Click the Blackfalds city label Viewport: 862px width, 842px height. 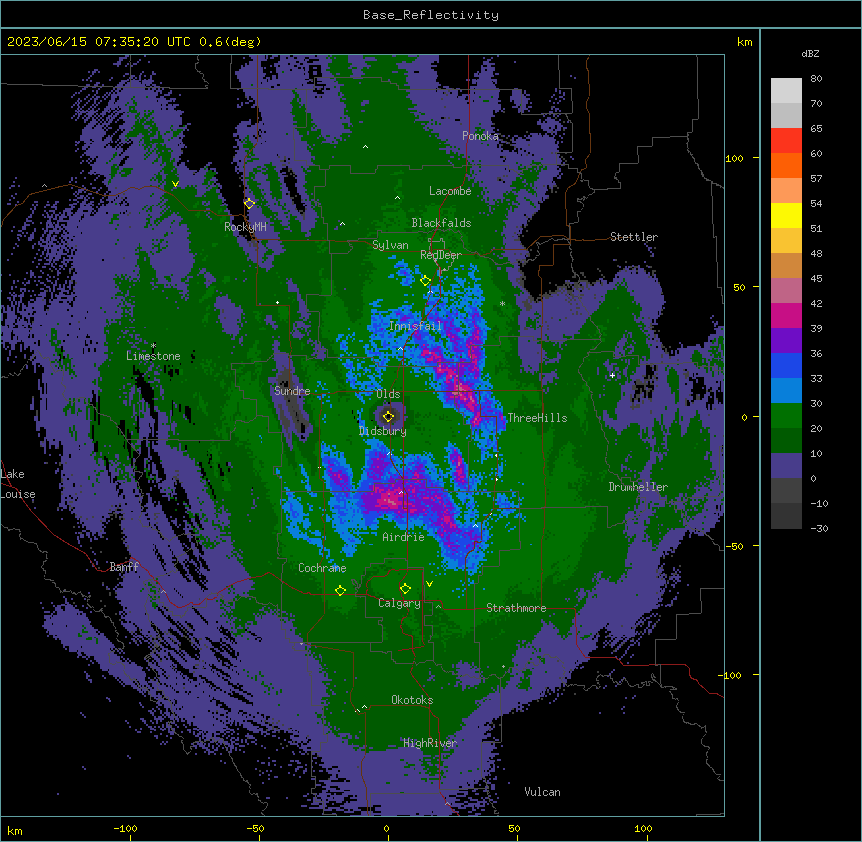(x=441, y=223)
